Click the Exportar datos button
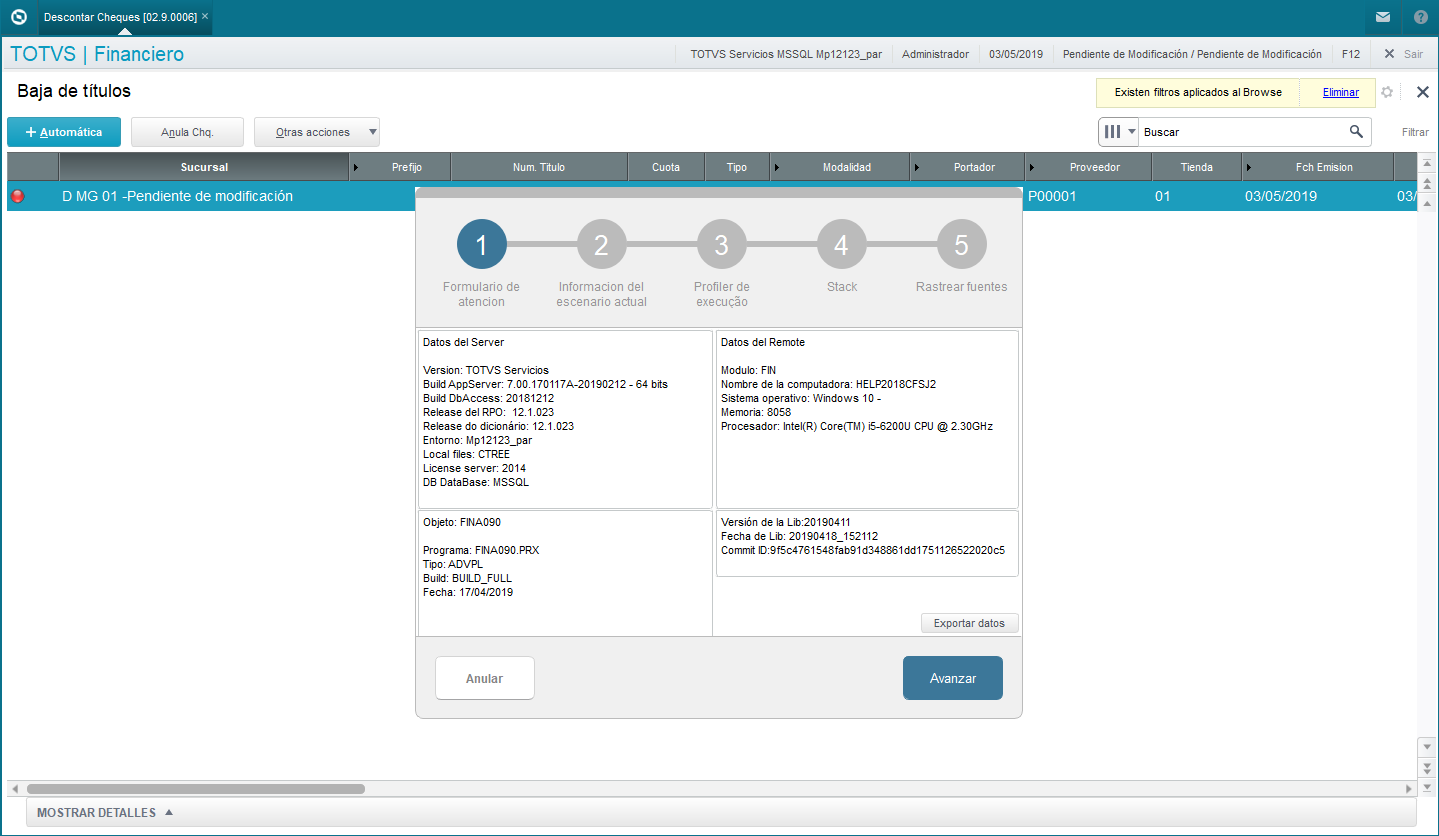The image size is (1439, 836). click(969, 623)
